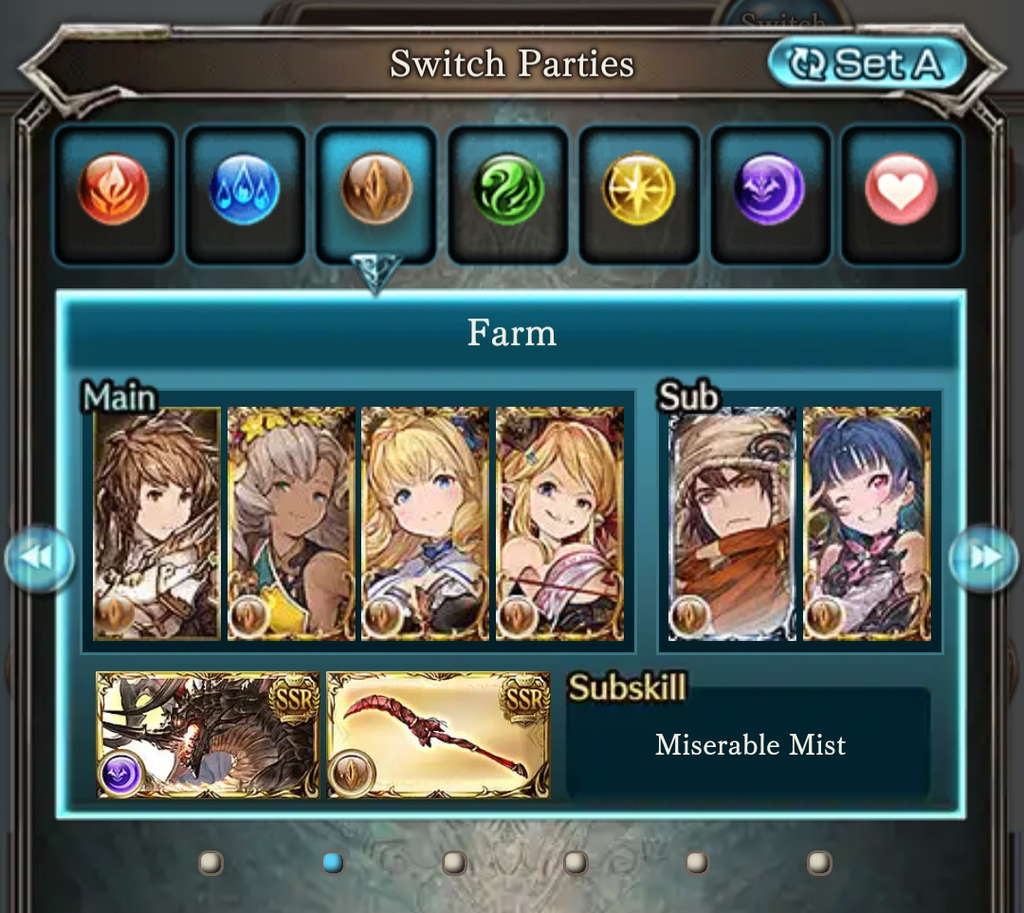The height and width of the screenshot is (913, 1024).
Task: Click the Farm party name header
Action: (x=511, y=333)
